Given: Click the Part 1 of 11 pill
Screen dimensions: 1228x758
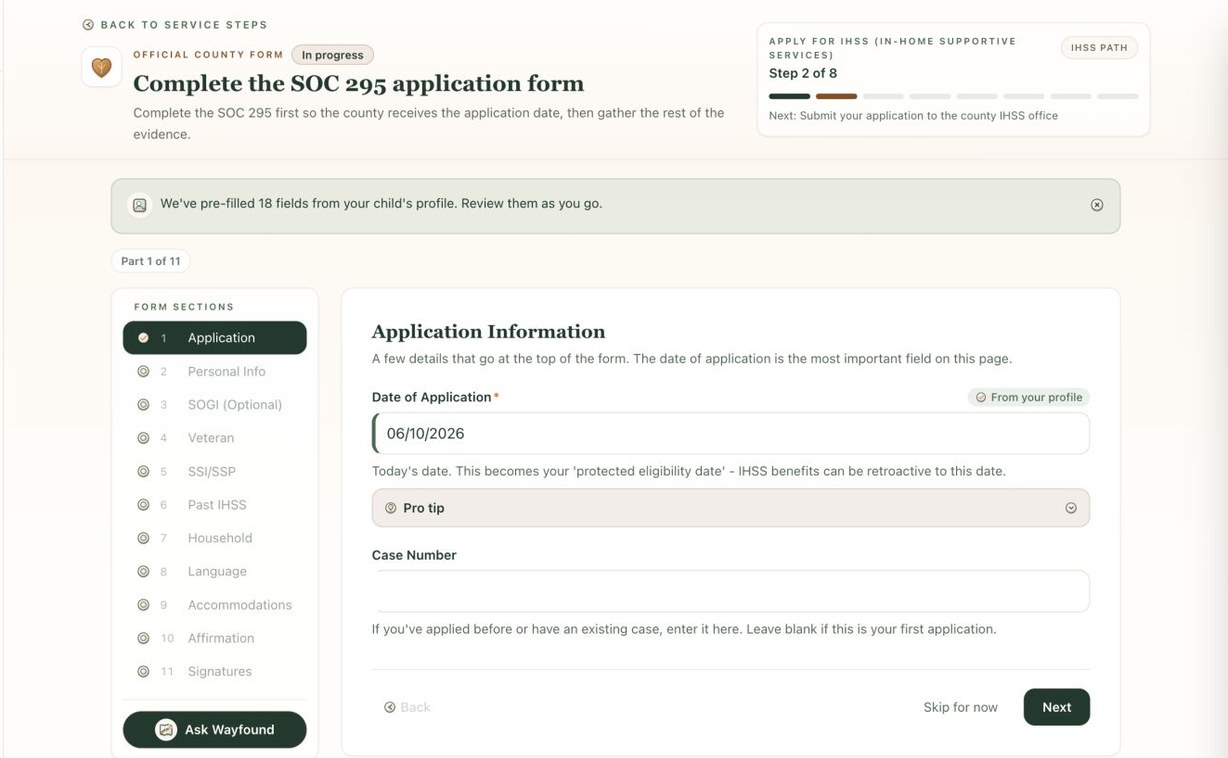Looking at the screenshot, I should point(151,261).
